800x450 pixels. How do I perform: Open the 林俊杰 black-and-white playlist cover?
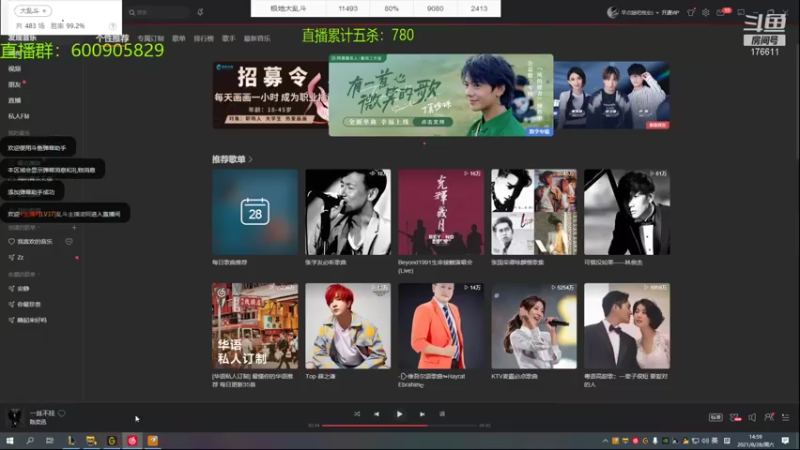click(627, 212)
